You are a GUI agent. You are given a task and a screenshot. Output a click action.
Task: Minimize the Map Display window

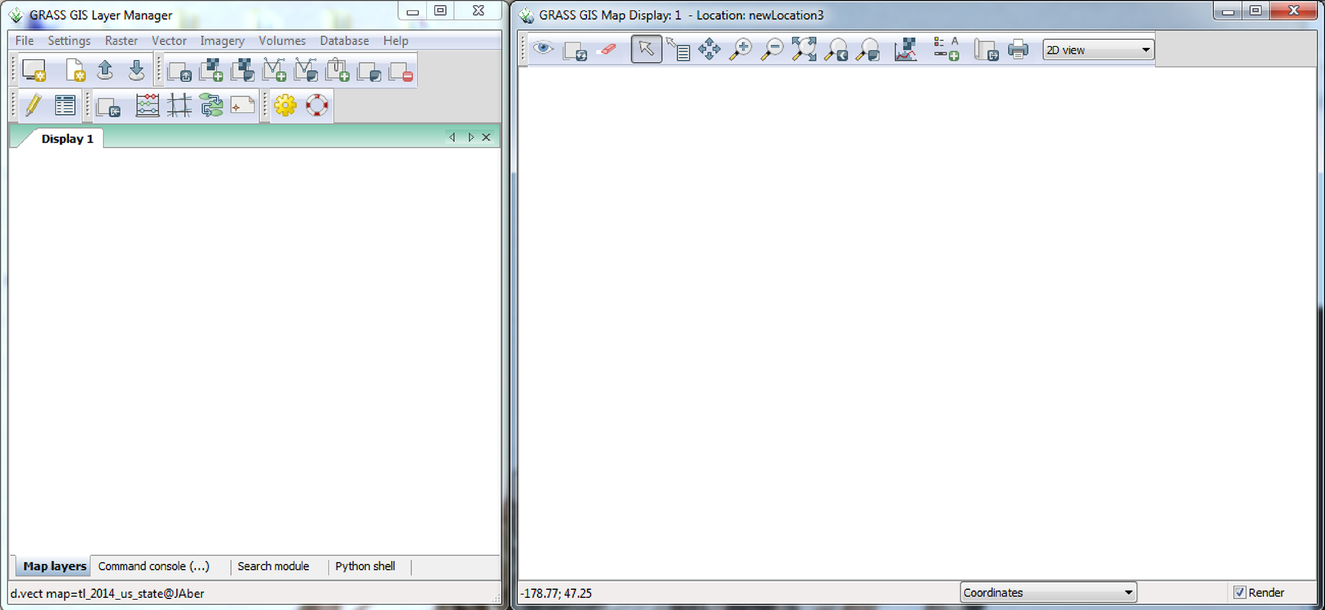[x=1227, y=10]
